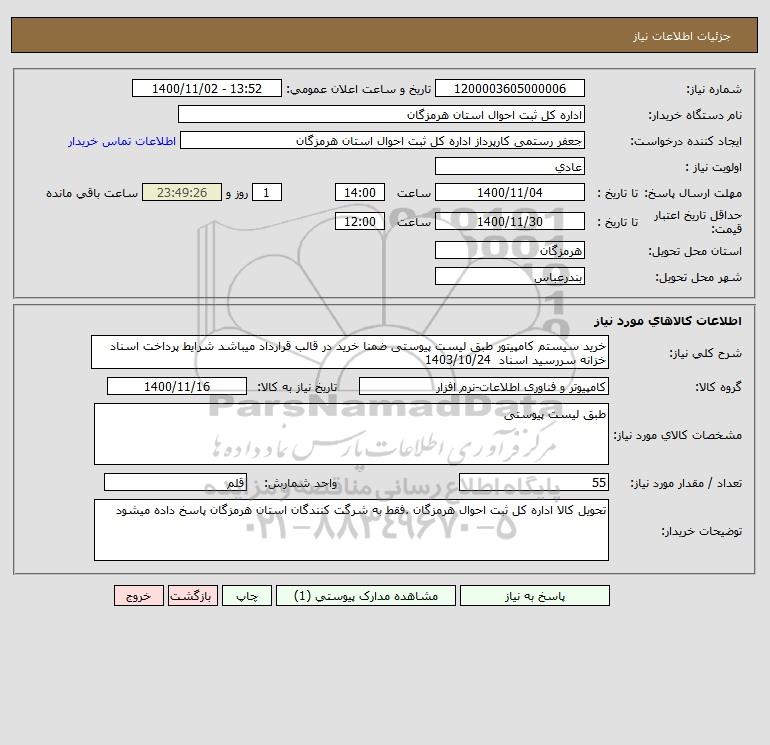Screen dimensions: 770x745
Task: Click the استان محل تحویل label
Action: (x=695, y=251)
